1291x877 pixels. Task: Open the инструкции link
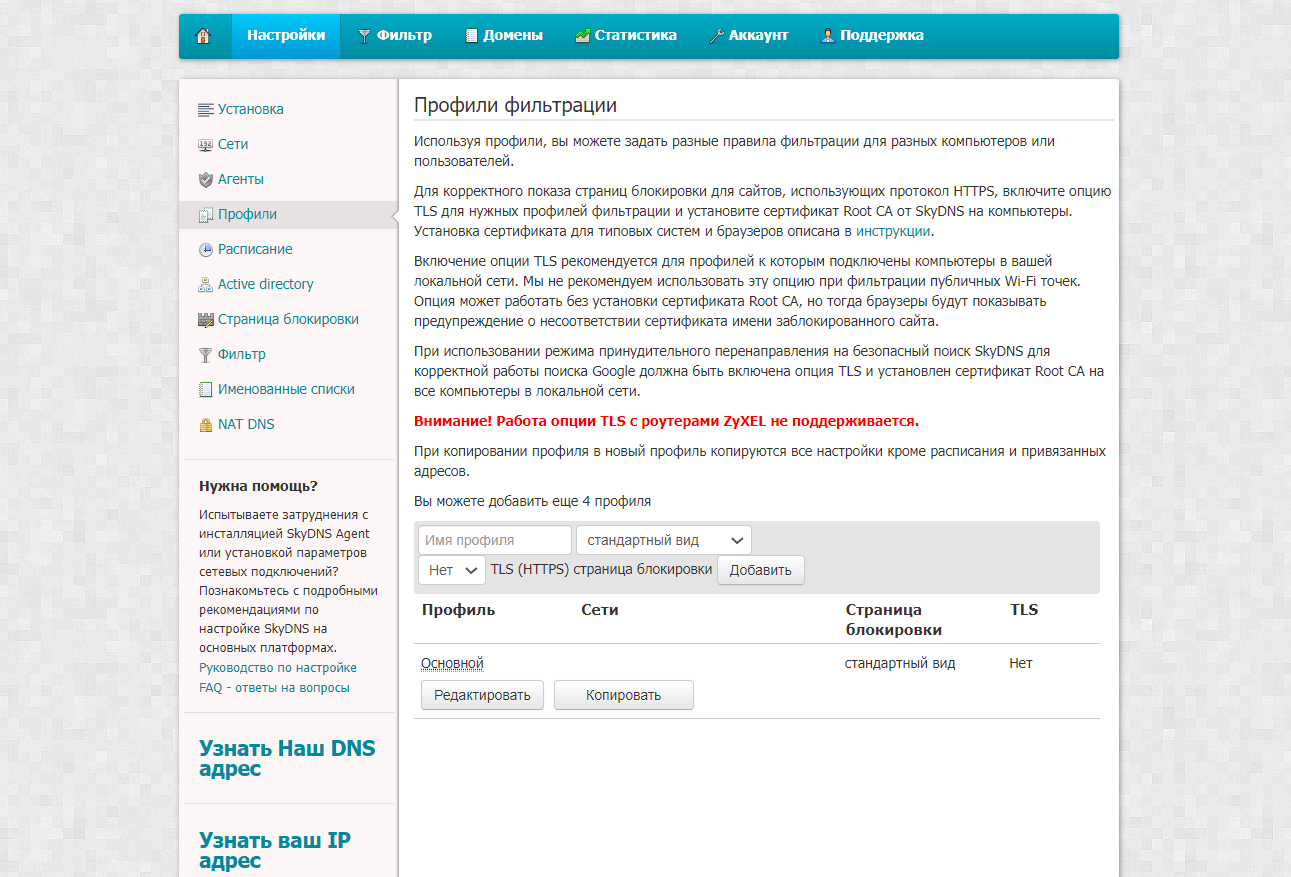click(x=893, y=231)
